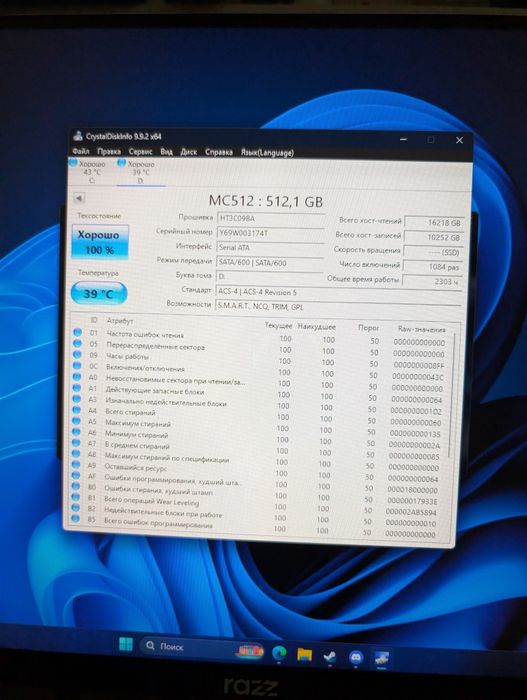This screenshot has height=700, width=527.
Task: Click status circle for attribute 09
Action: click(77, 354)
